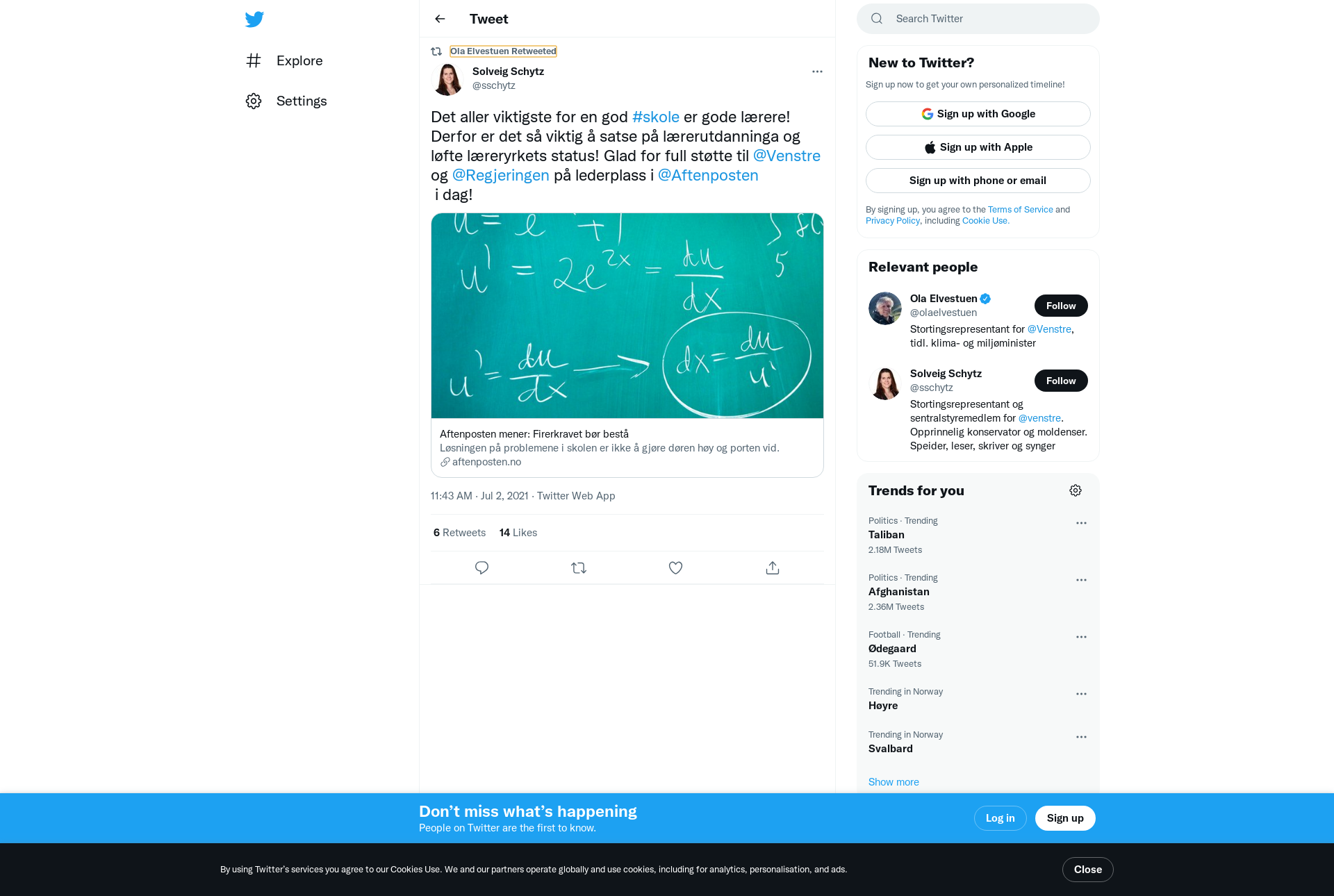Click the Twitter bird logo
Viewport: 1334px width, 896px height.
[x=254, y=19]
